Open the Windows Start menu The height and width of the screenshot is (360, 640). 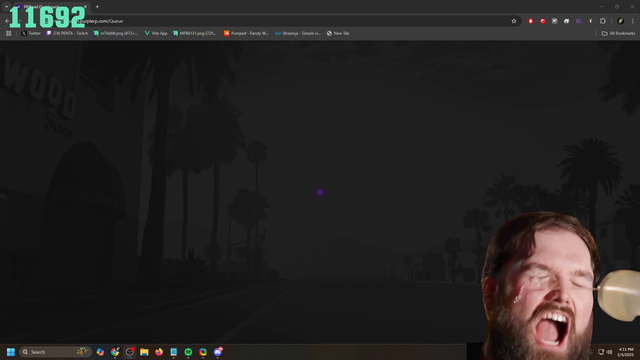[11, 352]
